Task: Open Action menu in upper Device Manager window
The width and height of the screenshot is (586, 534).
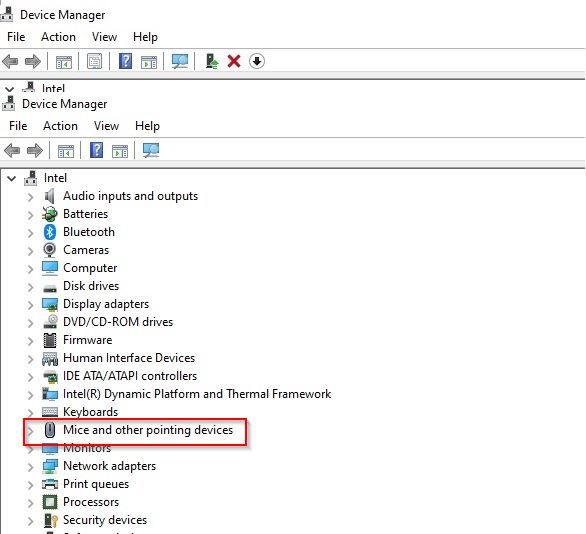Action: click(58, 37)
